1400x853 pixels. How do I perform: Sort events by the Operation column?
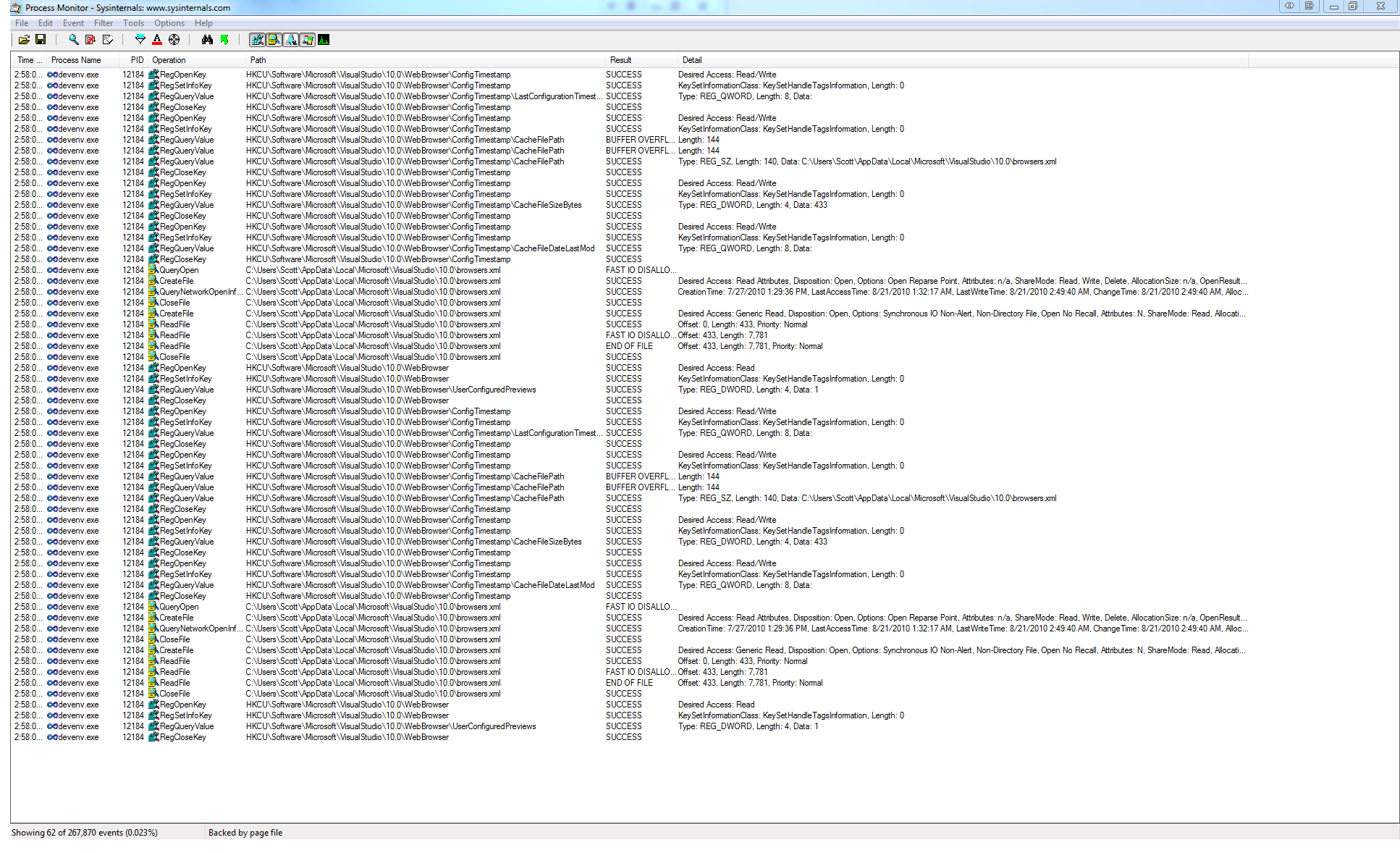point(169,60)
